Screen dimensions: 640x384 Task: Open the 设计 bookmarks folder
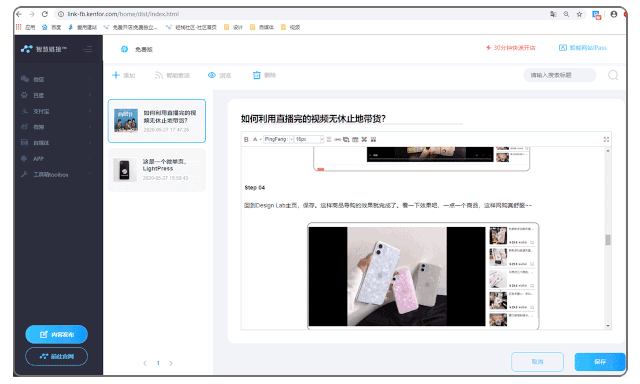(233, 27)
